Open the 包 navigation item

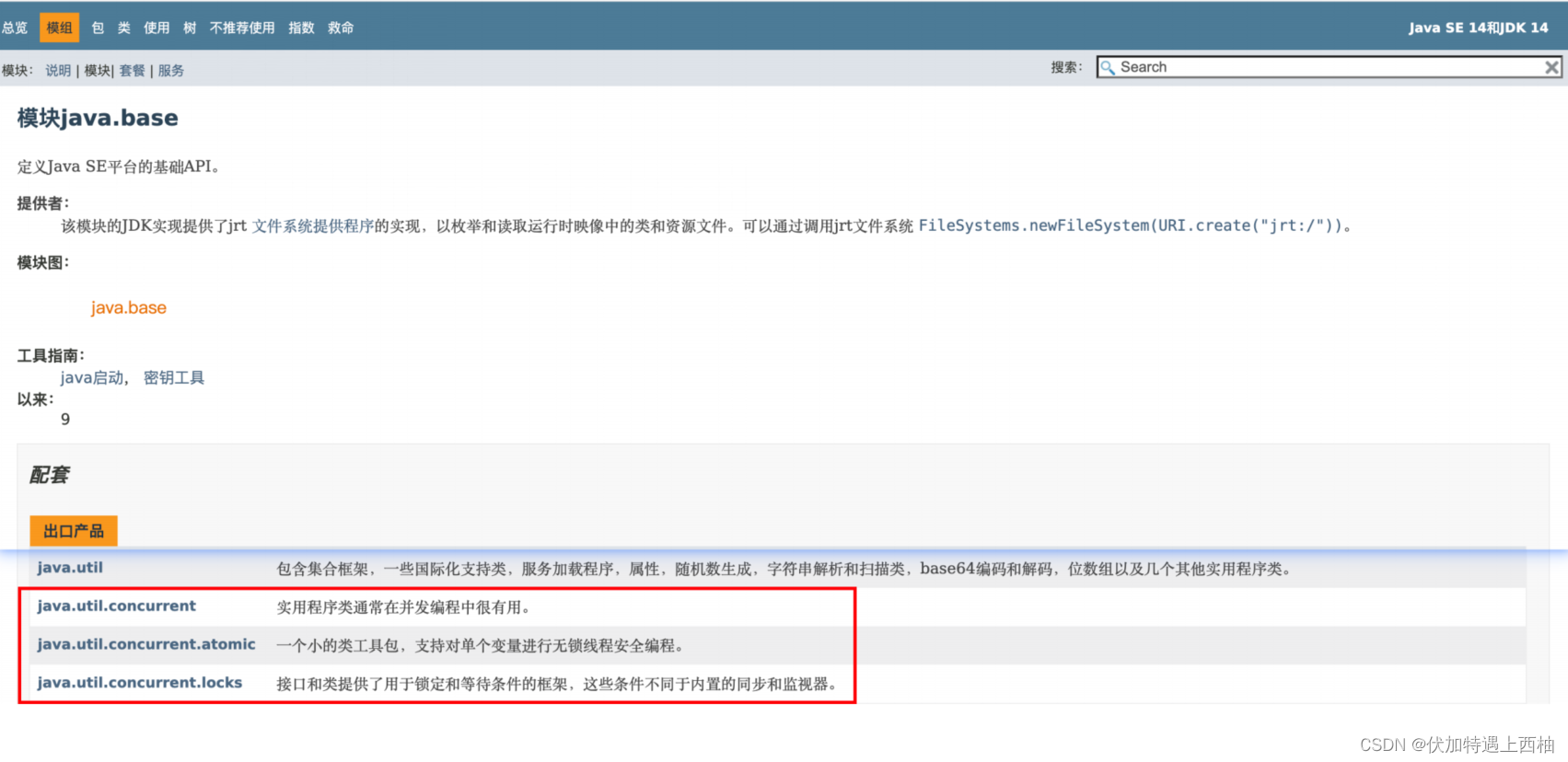tap(98, 28)
